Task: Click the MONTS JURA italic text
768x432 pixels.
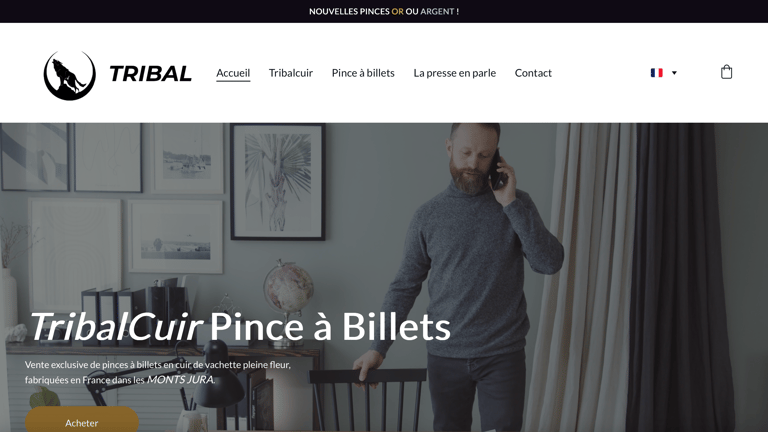Action: pyautogui.click(x=180, y=380)
